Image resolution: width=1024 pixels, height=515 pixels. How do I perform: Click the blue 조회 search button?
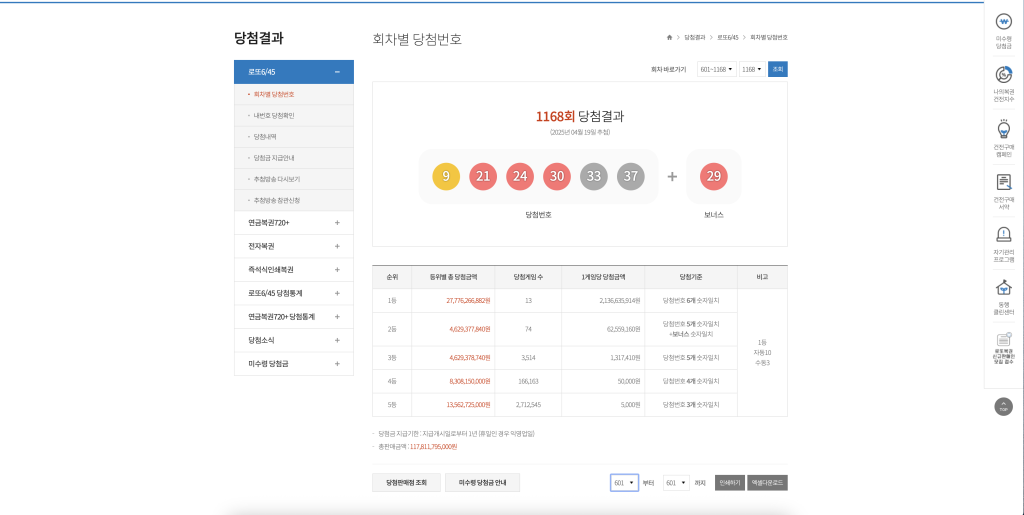tap(777, 69)
